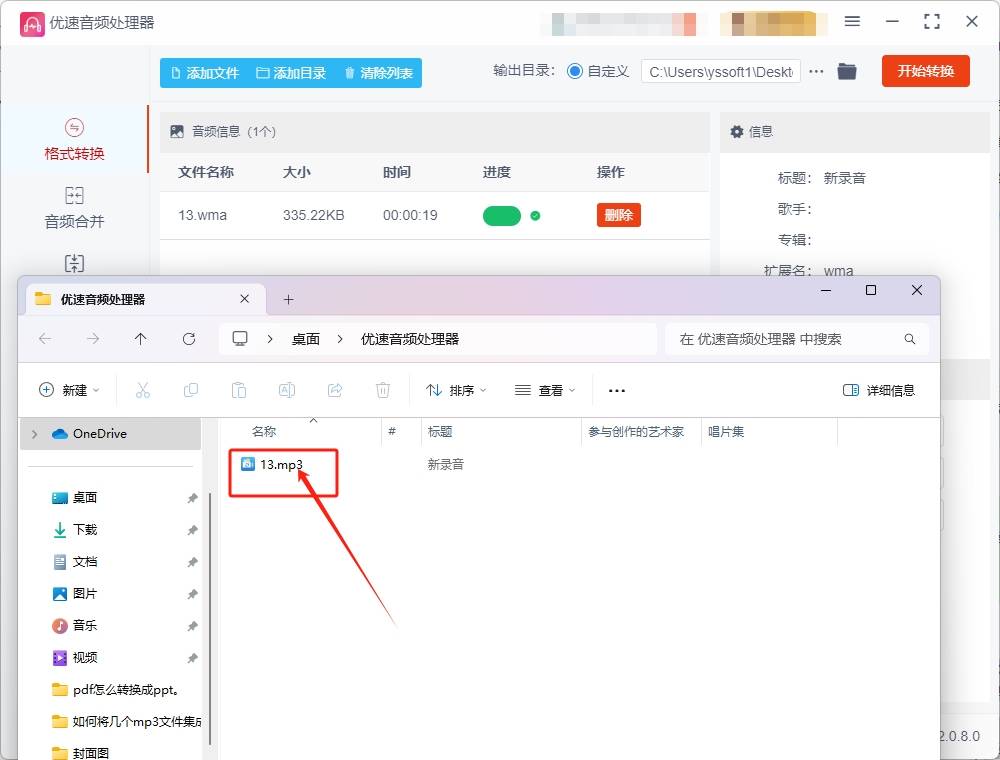The image size is (1000, 760).
Task: Open the Explorer see more (…) menu
Action: tap(617, 390)
